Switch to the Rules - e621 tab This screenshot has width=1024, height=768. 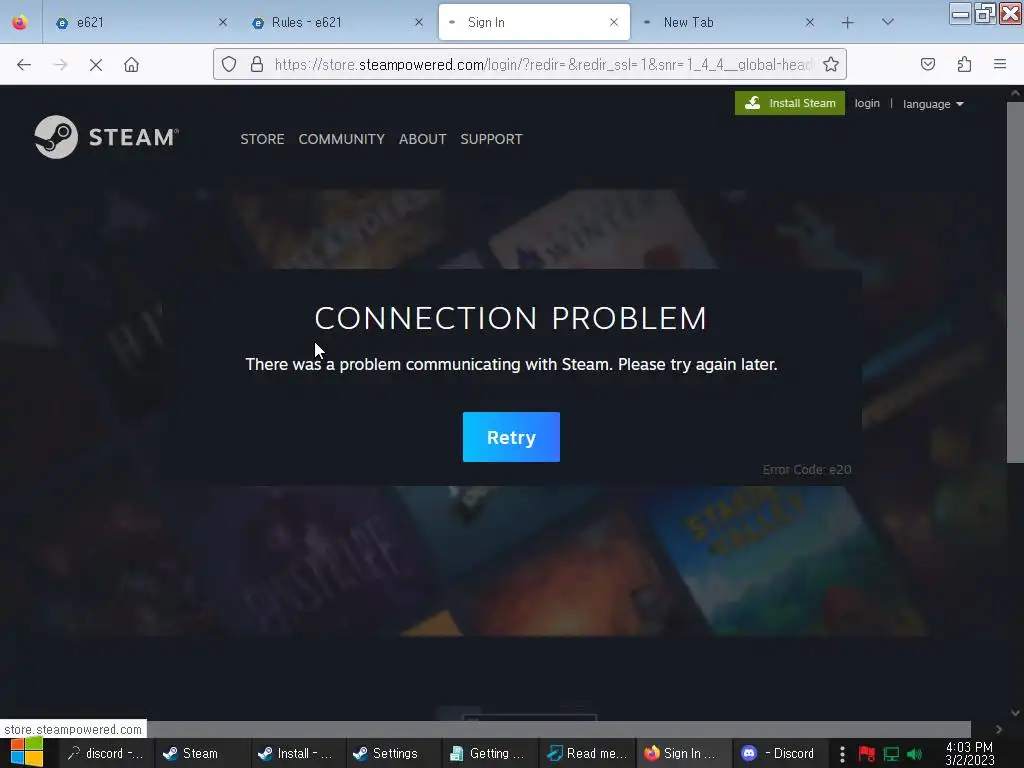(x=337, y=22)
